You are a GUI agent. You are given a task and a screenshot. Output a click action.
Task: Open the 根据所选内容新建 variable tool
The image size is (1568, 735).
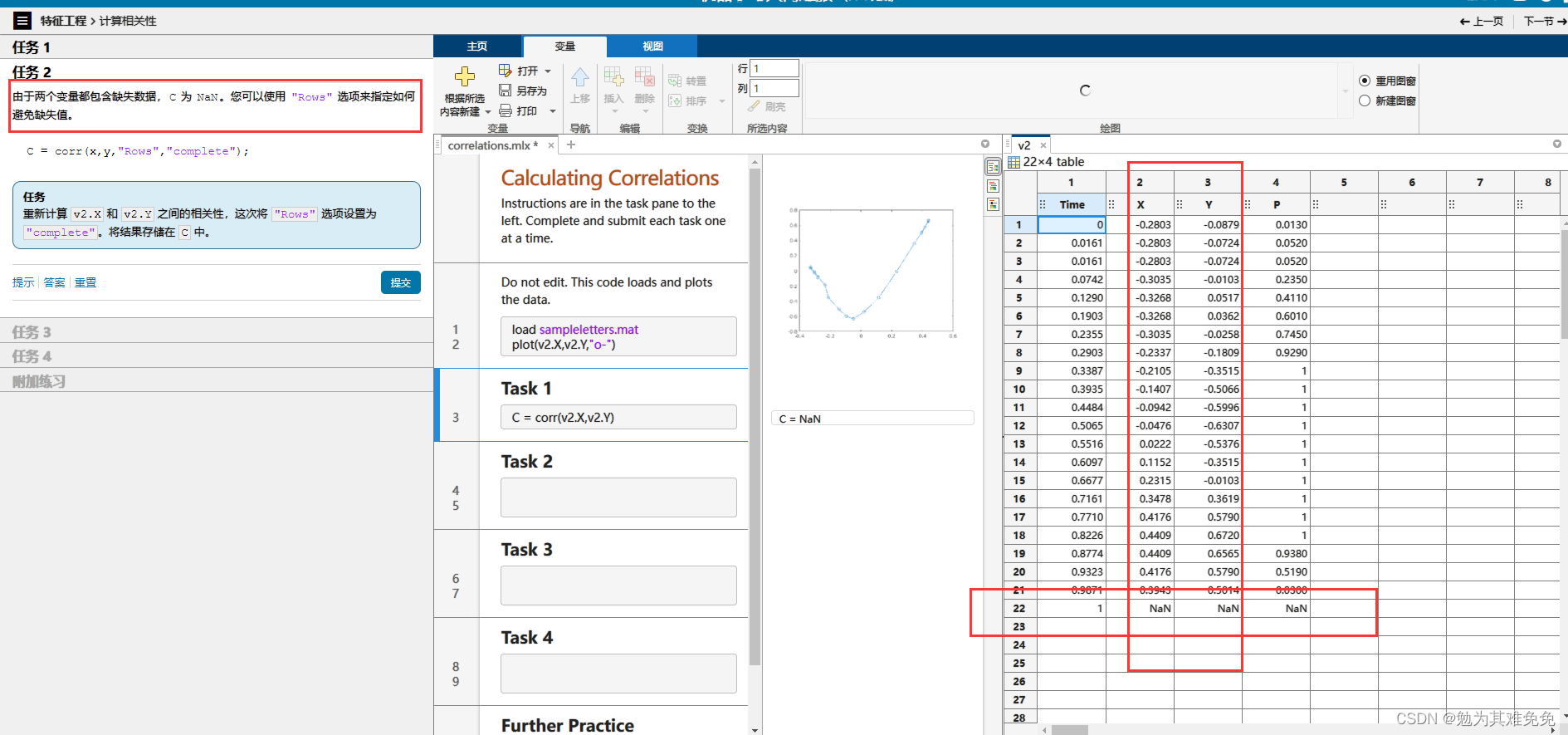pos(465,91)
